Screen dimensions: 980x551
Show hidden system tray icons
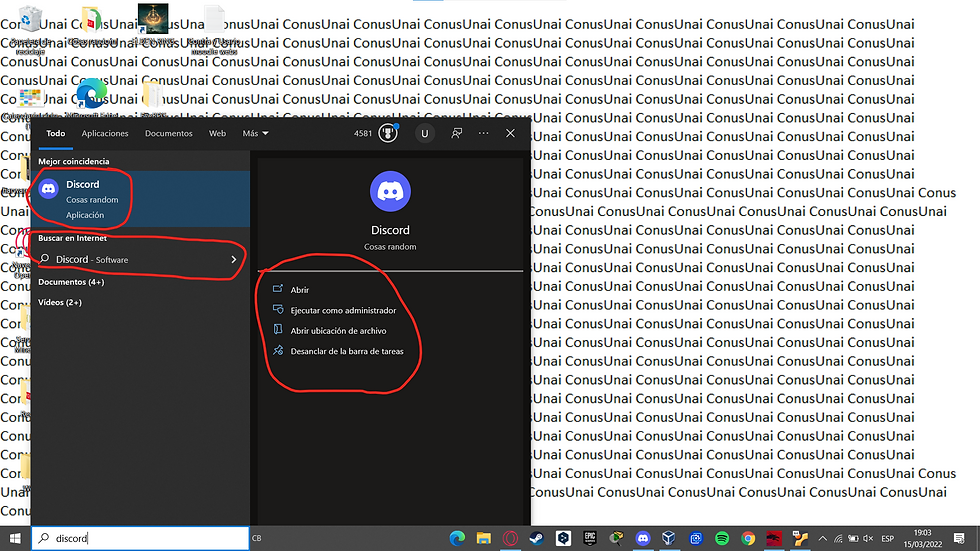click(x=822, y=539)
